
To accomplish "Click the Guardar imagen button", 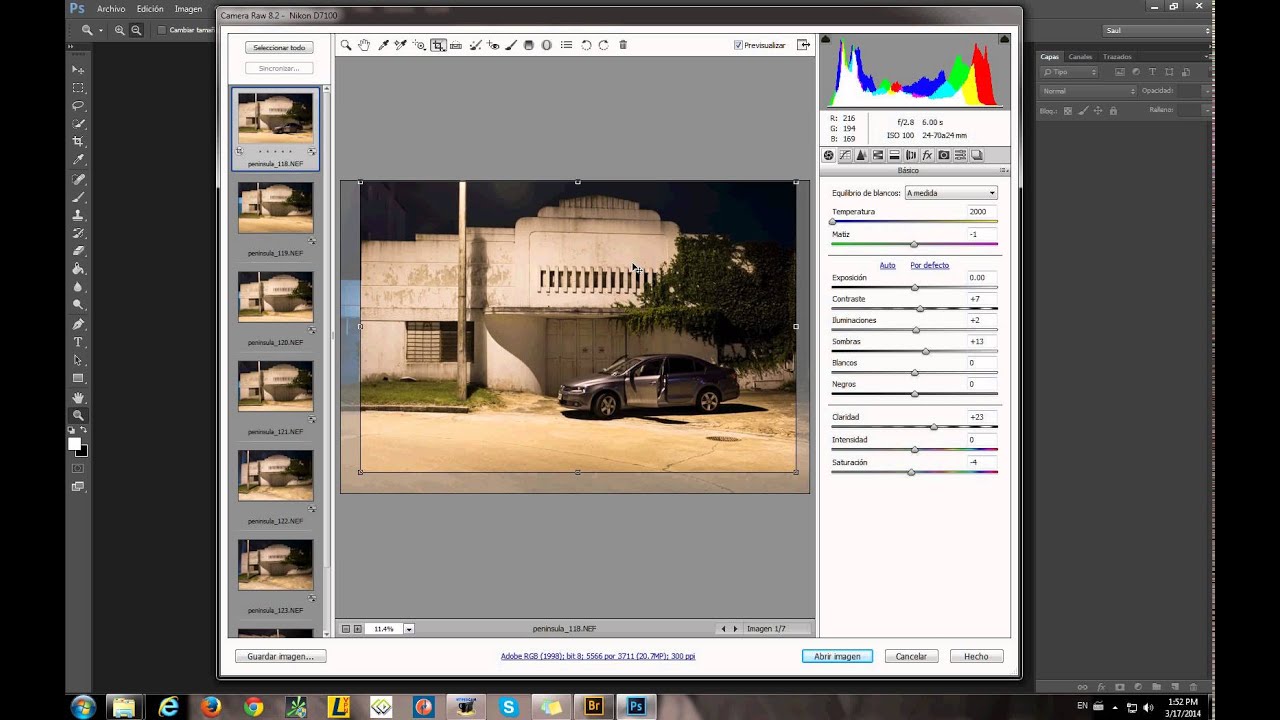I will (x=280, y=657).
